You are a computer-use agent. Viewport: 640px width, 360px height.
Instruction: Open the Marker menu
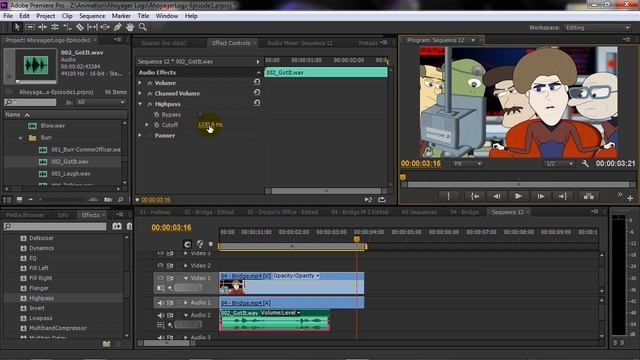click(121, 16)
